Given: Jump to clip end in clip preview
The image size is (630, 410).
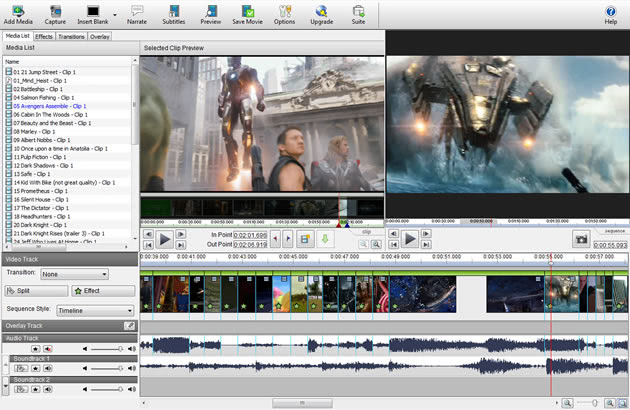Looking at the screenshot, I should tap(181, 244).
